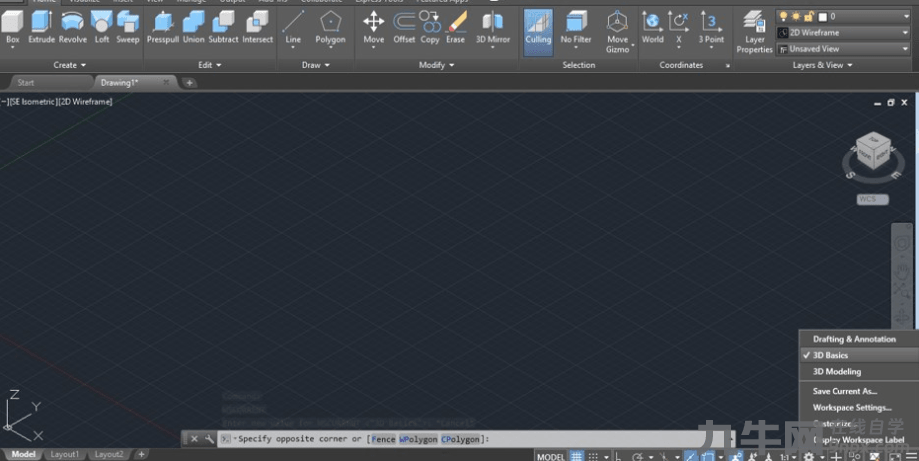
Task: Choose the Offset tool
Action: tap(404, 28)
